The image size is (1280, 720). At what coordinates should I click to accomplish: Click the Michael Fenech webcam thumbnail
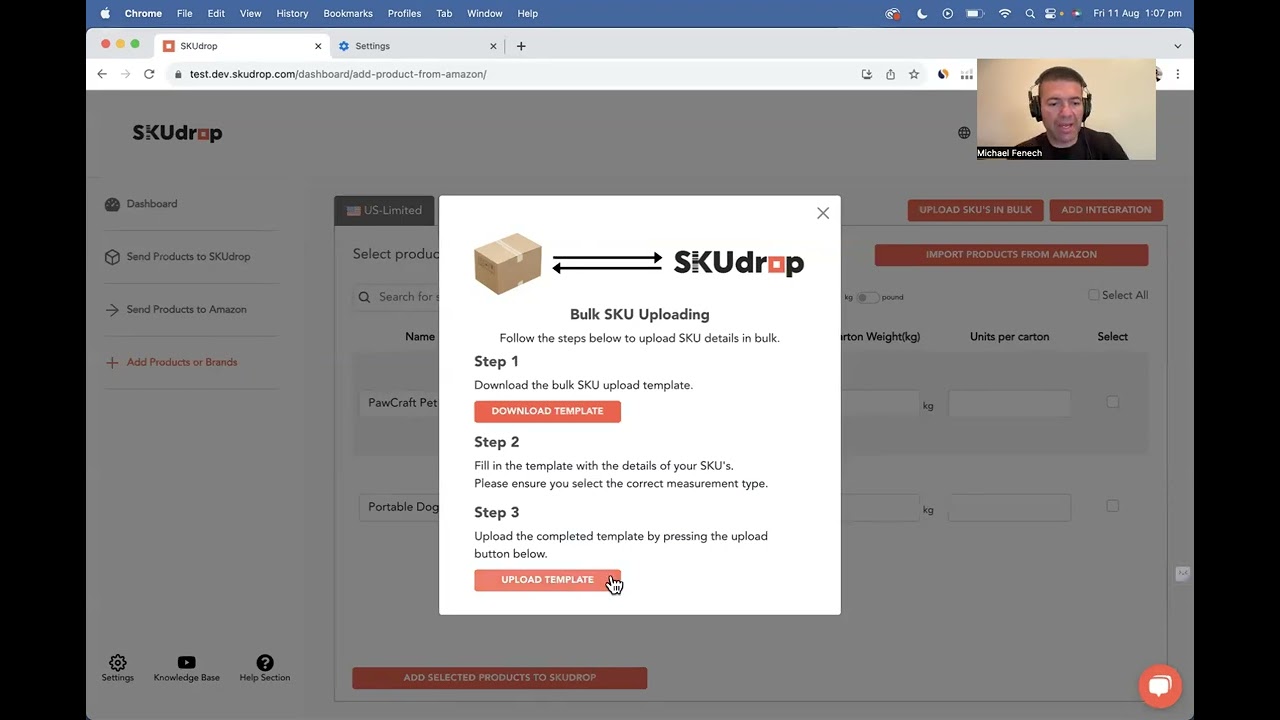tap(1066, 109)
